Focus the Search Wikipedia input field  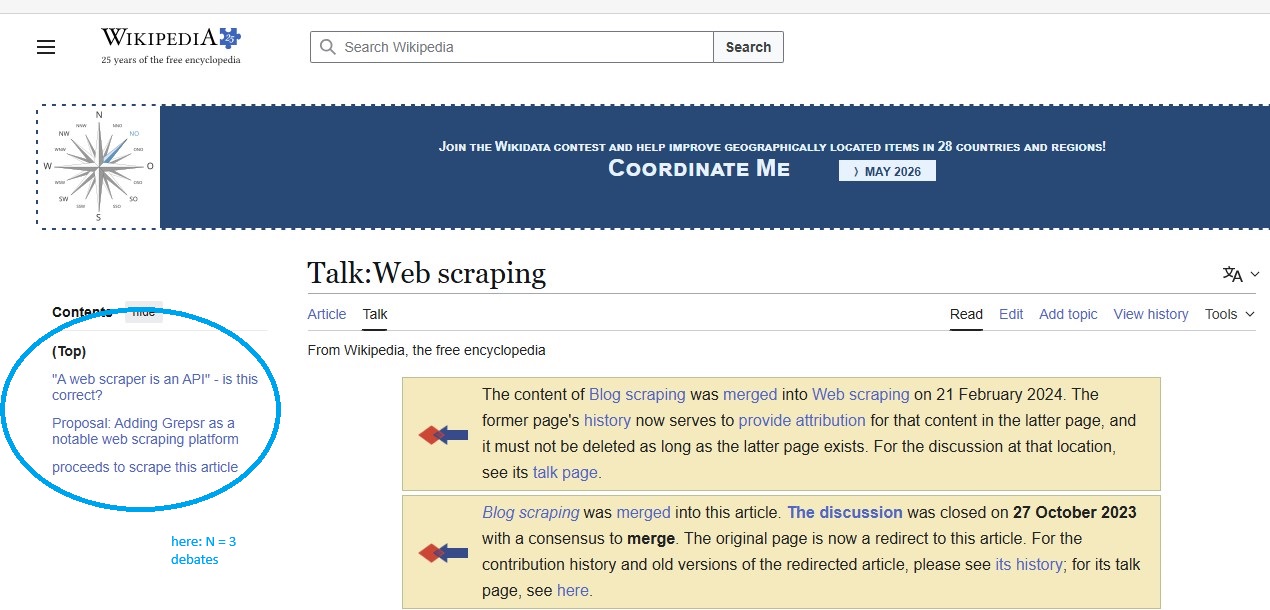coord(512,47)
